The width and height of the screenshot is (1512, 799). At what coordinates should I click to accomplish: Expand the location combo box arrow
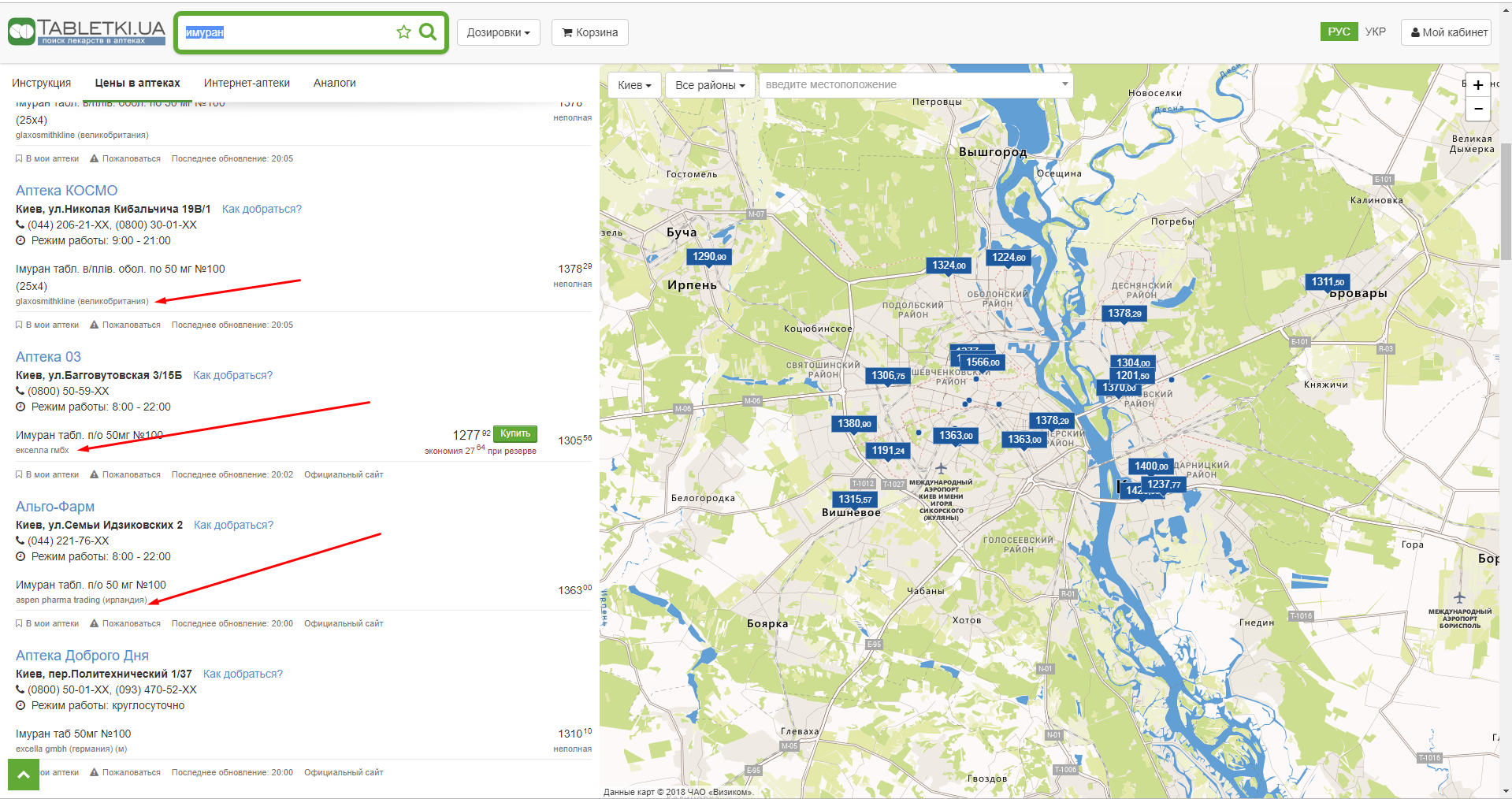1064,84
